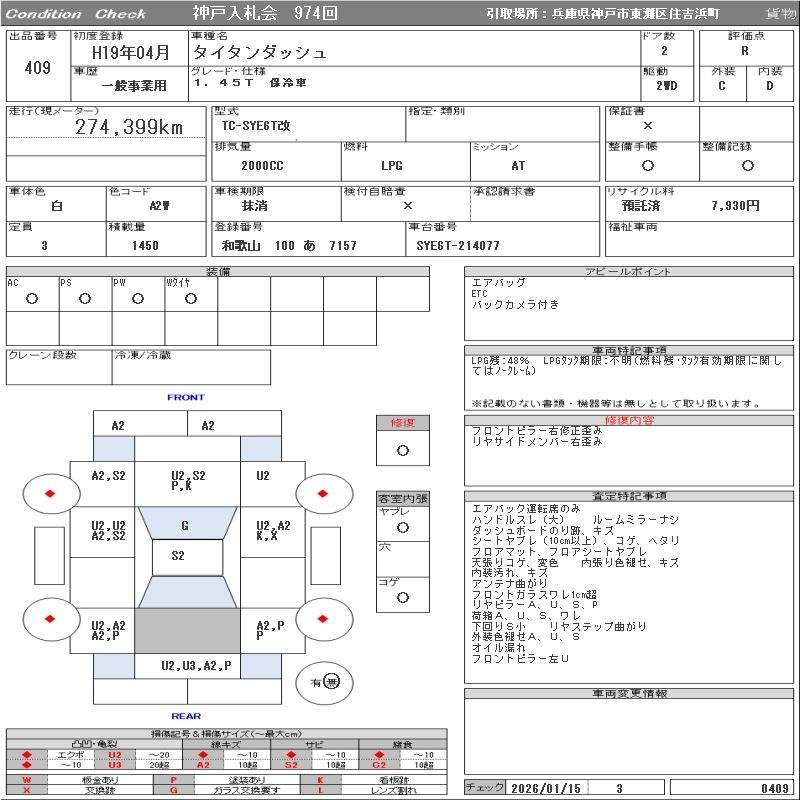The width and height of the screenshot is (800, 800).
Task: Select the rear-left wheel red diamond marker
Action: 49,619
